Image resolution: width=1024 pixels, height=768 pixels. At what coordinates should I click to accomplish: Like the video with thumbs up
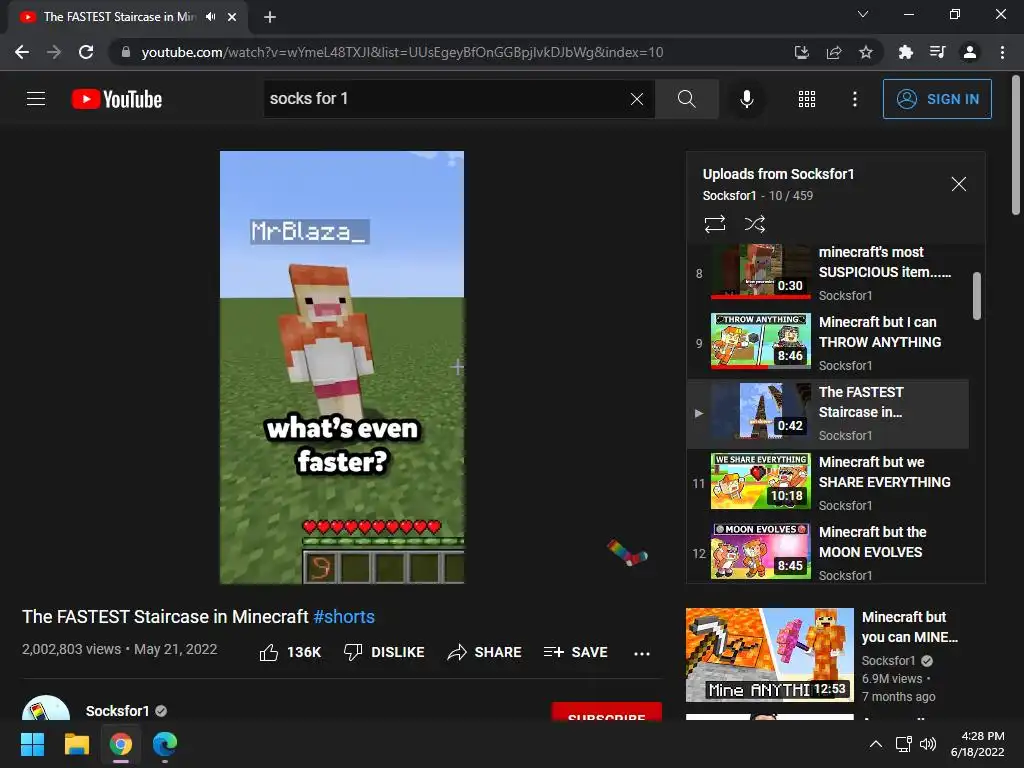coord(290,652)
